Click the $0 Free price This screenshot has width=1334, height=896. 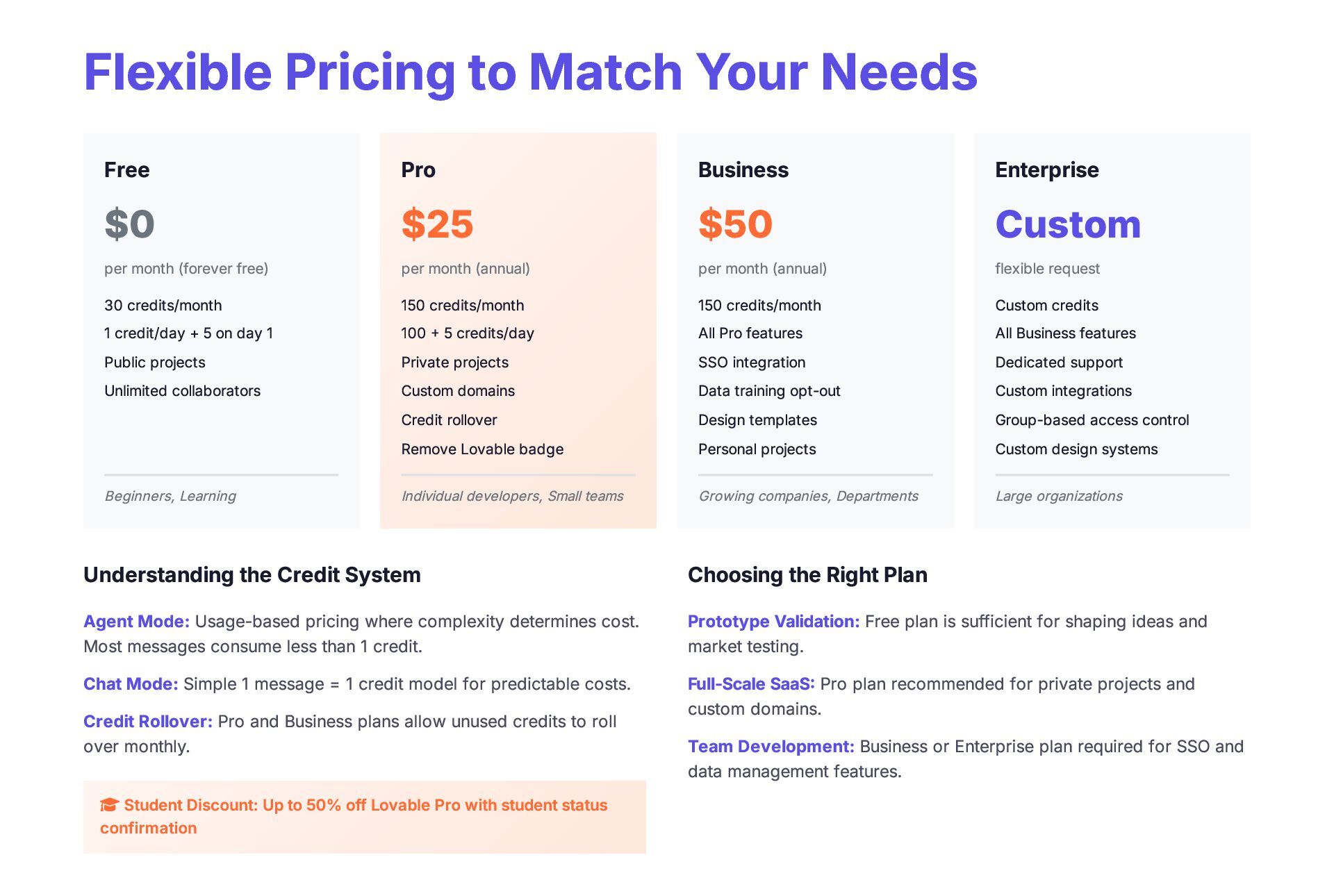129,224
